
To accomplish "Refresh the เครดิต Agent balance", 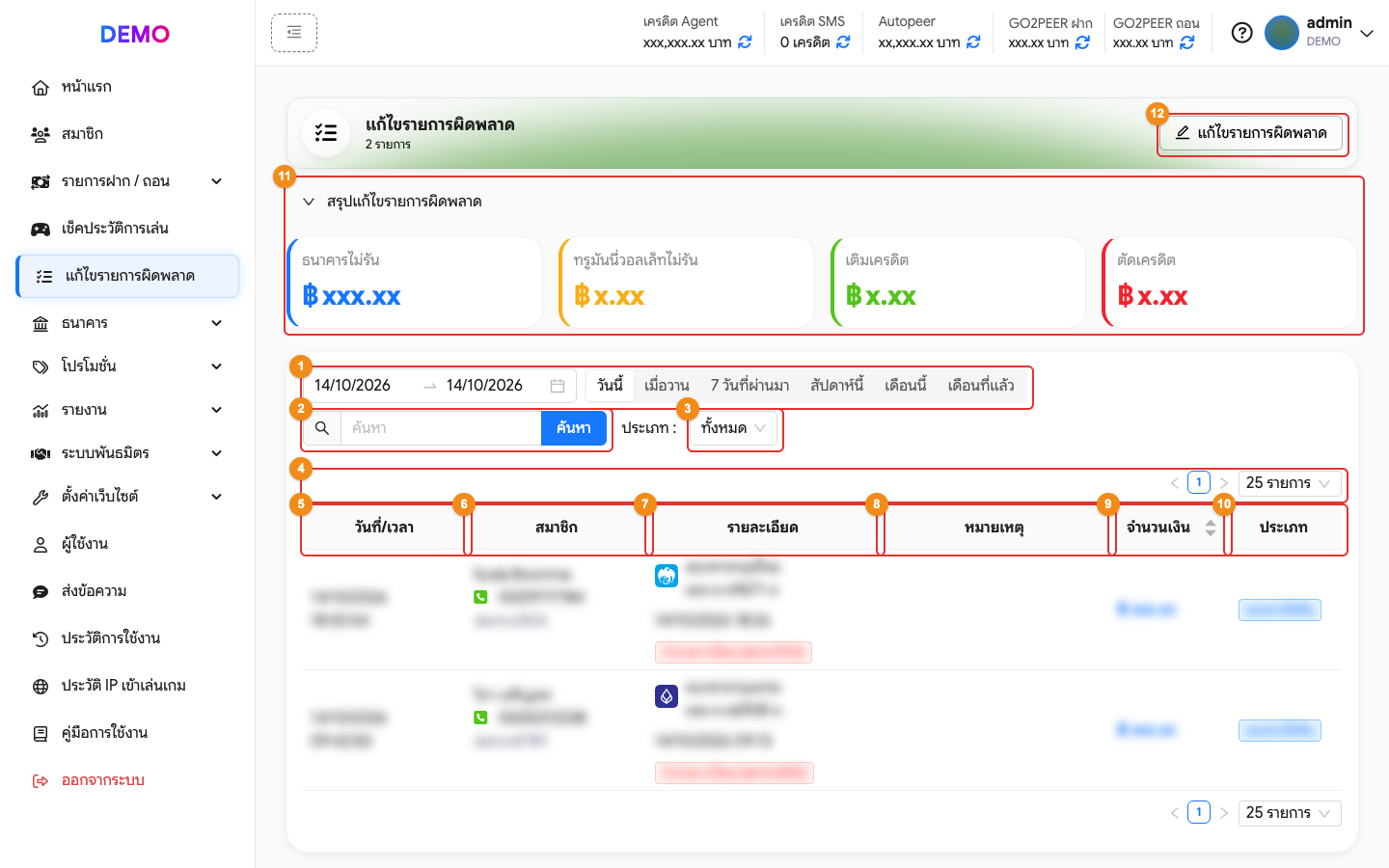I will pyautogui.click(x=745, y=42).
